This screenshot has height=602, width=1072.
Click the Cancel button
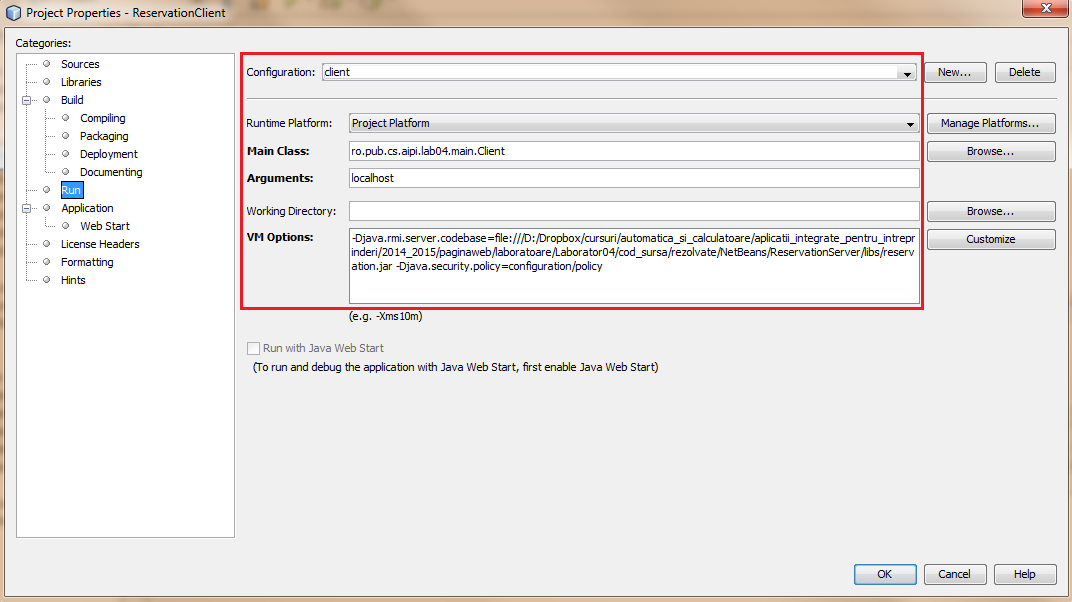tap(954, 575)
